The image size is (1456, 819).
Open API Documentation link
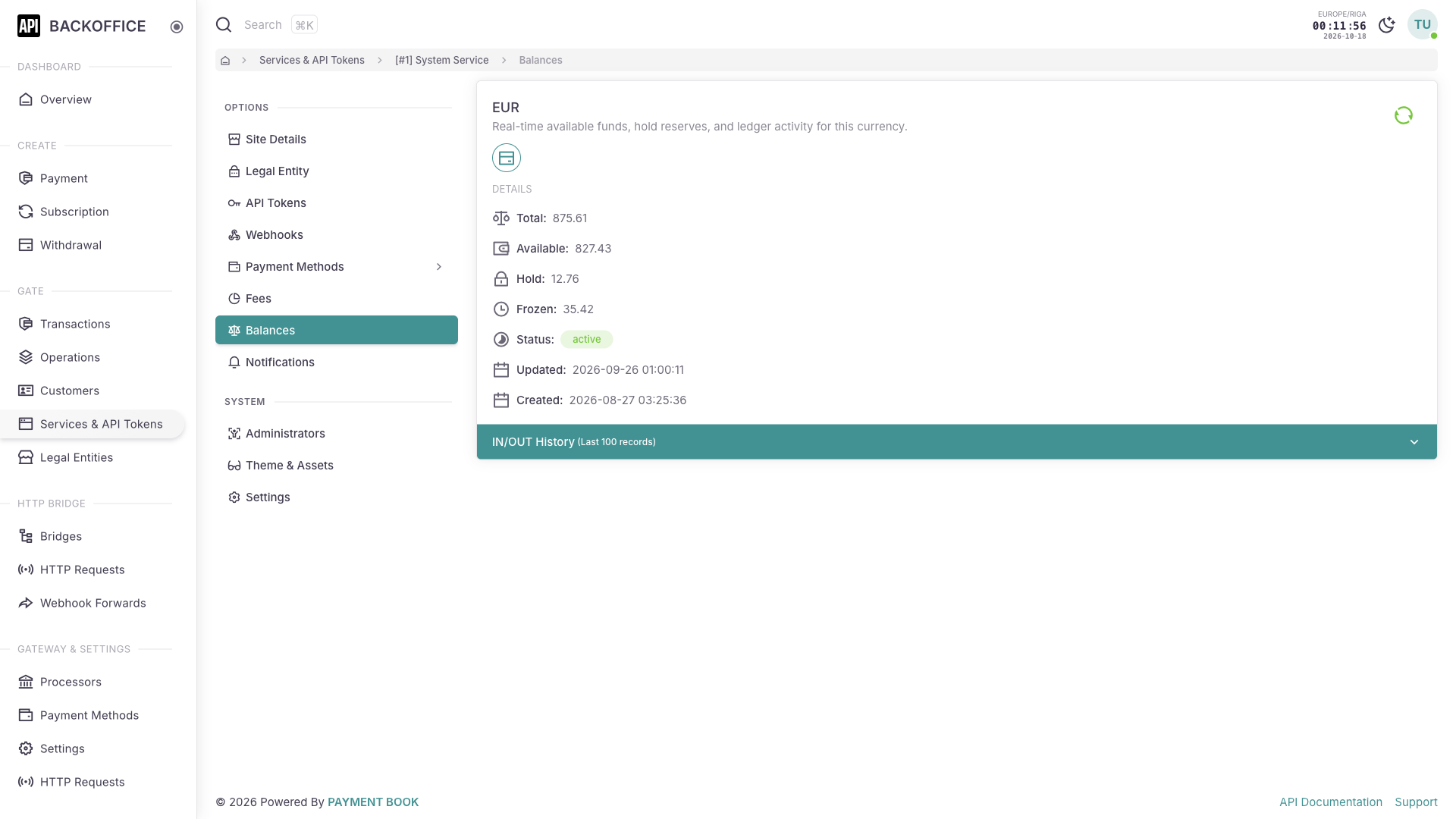point(1330,802)
